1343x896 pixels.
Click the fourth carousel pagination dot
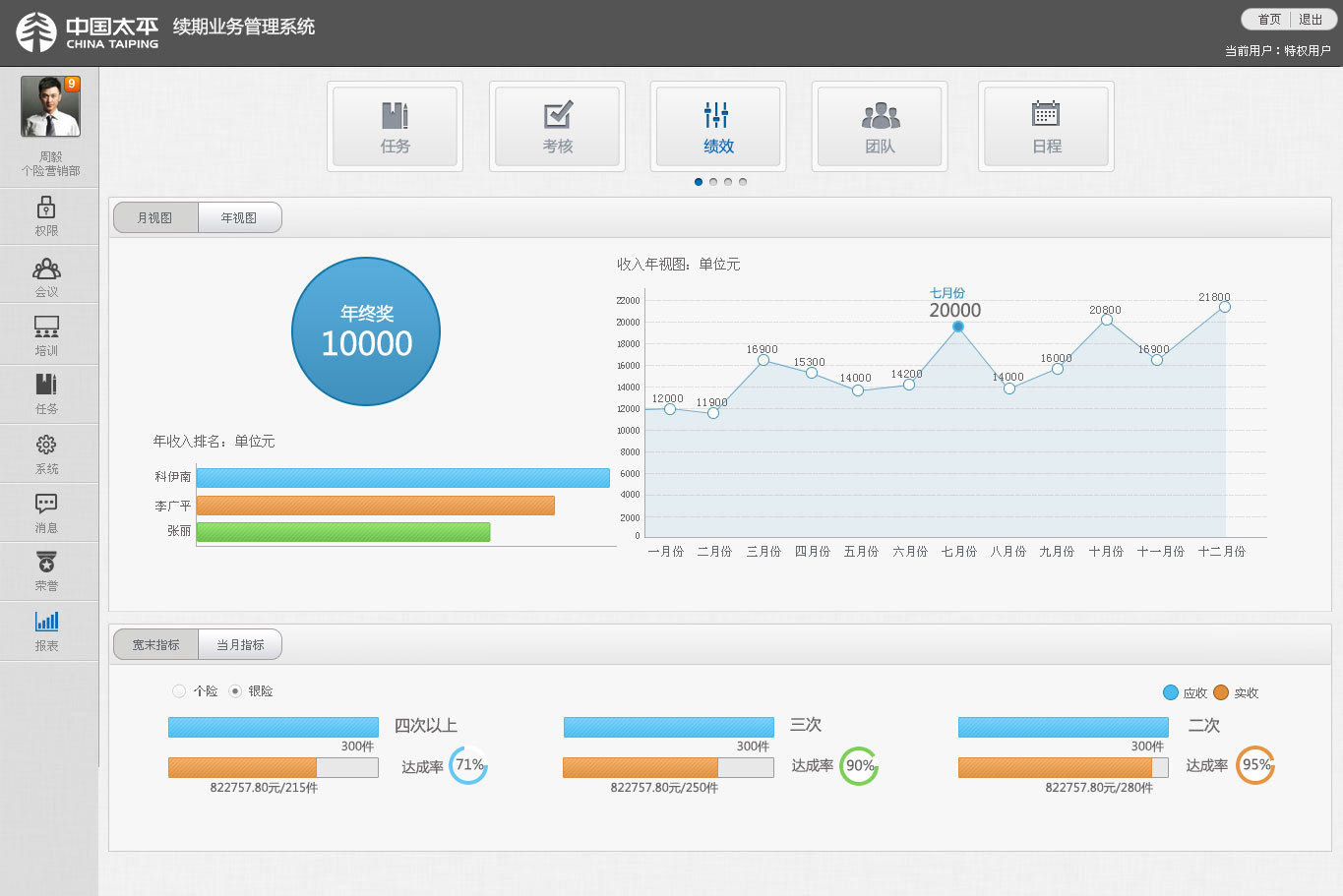tap(743, 182)
